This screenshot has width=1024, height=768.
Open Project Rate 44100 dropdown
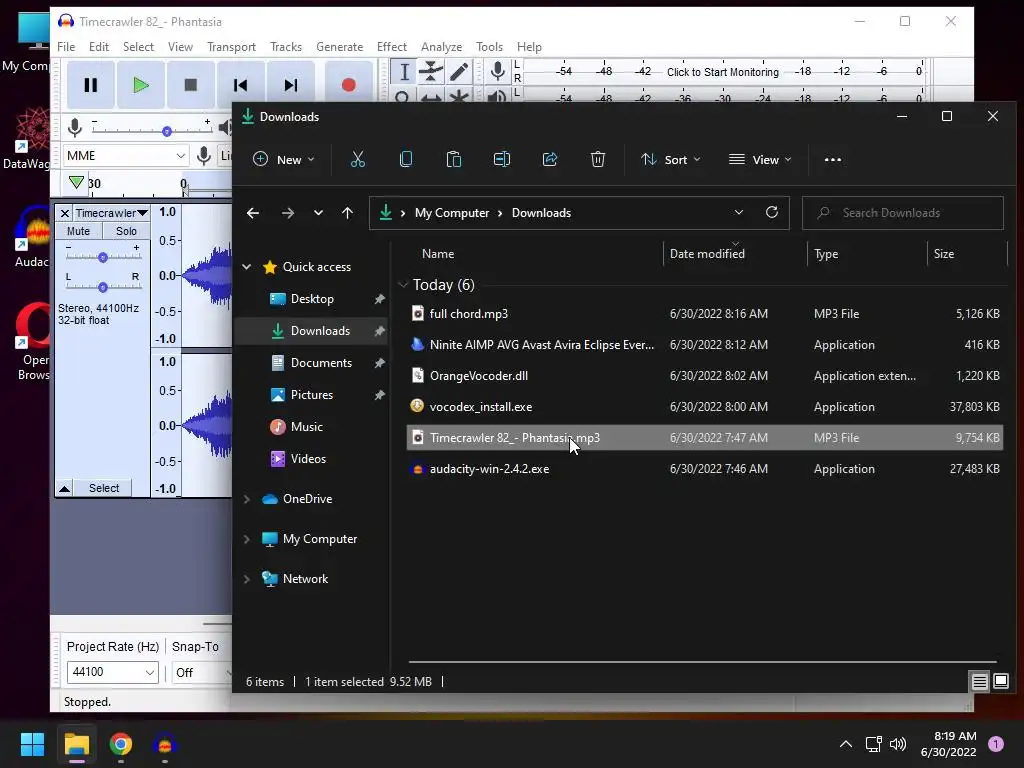coord(112,672)
